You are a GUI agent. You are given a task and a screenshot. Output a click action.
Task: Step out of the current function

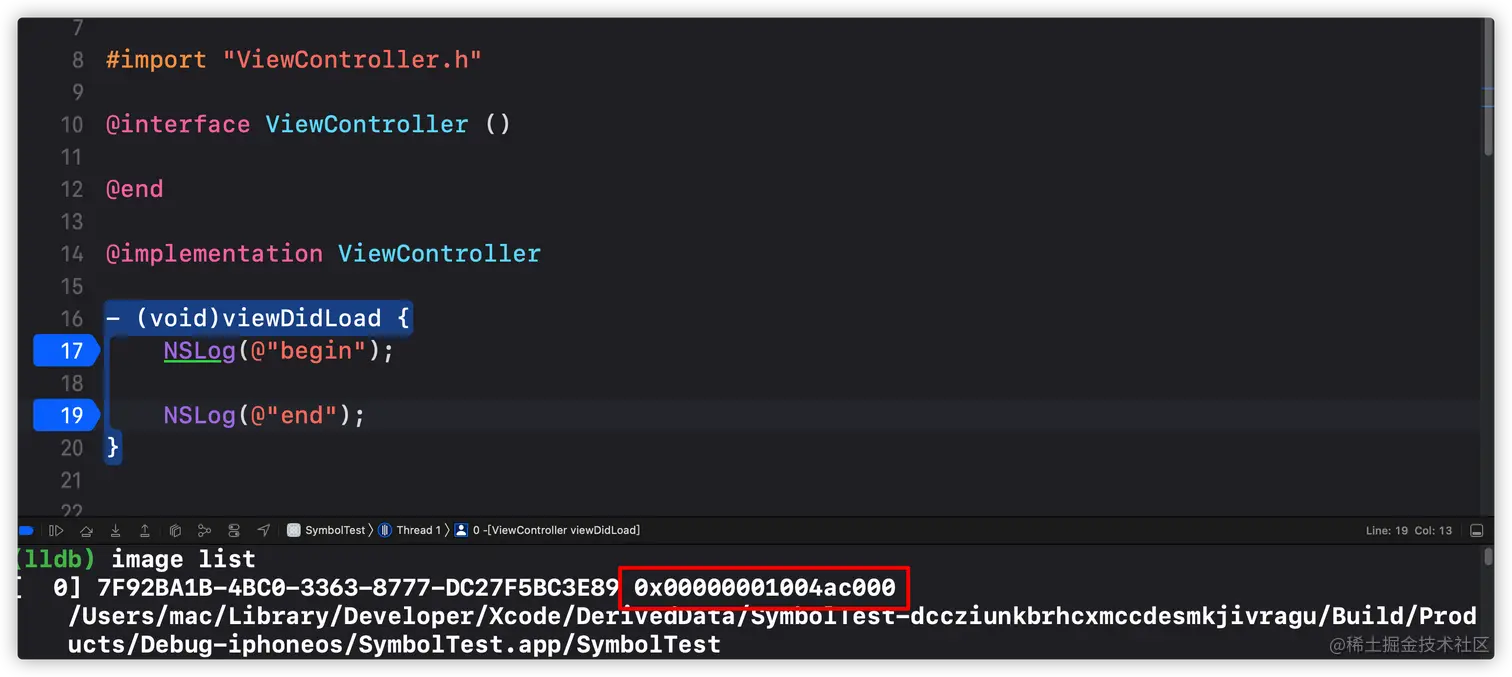[145, 530]
